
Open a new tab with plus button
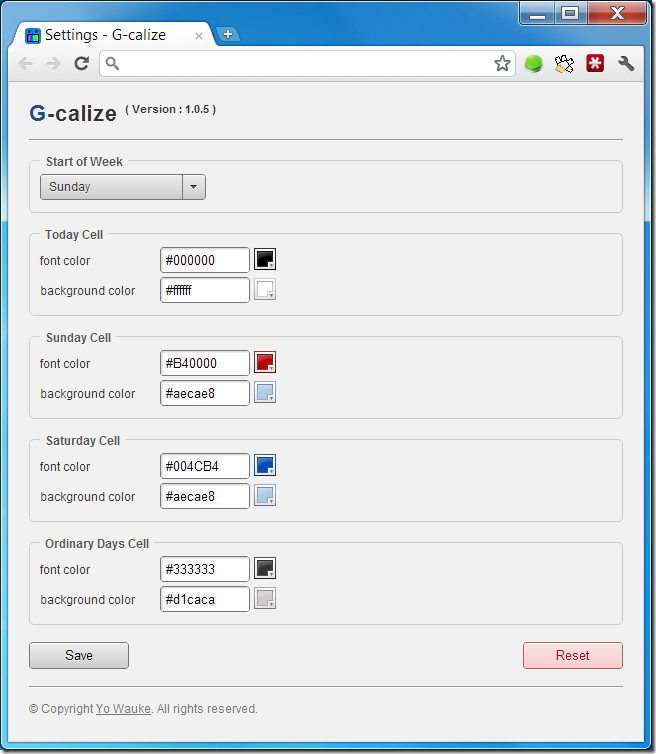point(228,34)
